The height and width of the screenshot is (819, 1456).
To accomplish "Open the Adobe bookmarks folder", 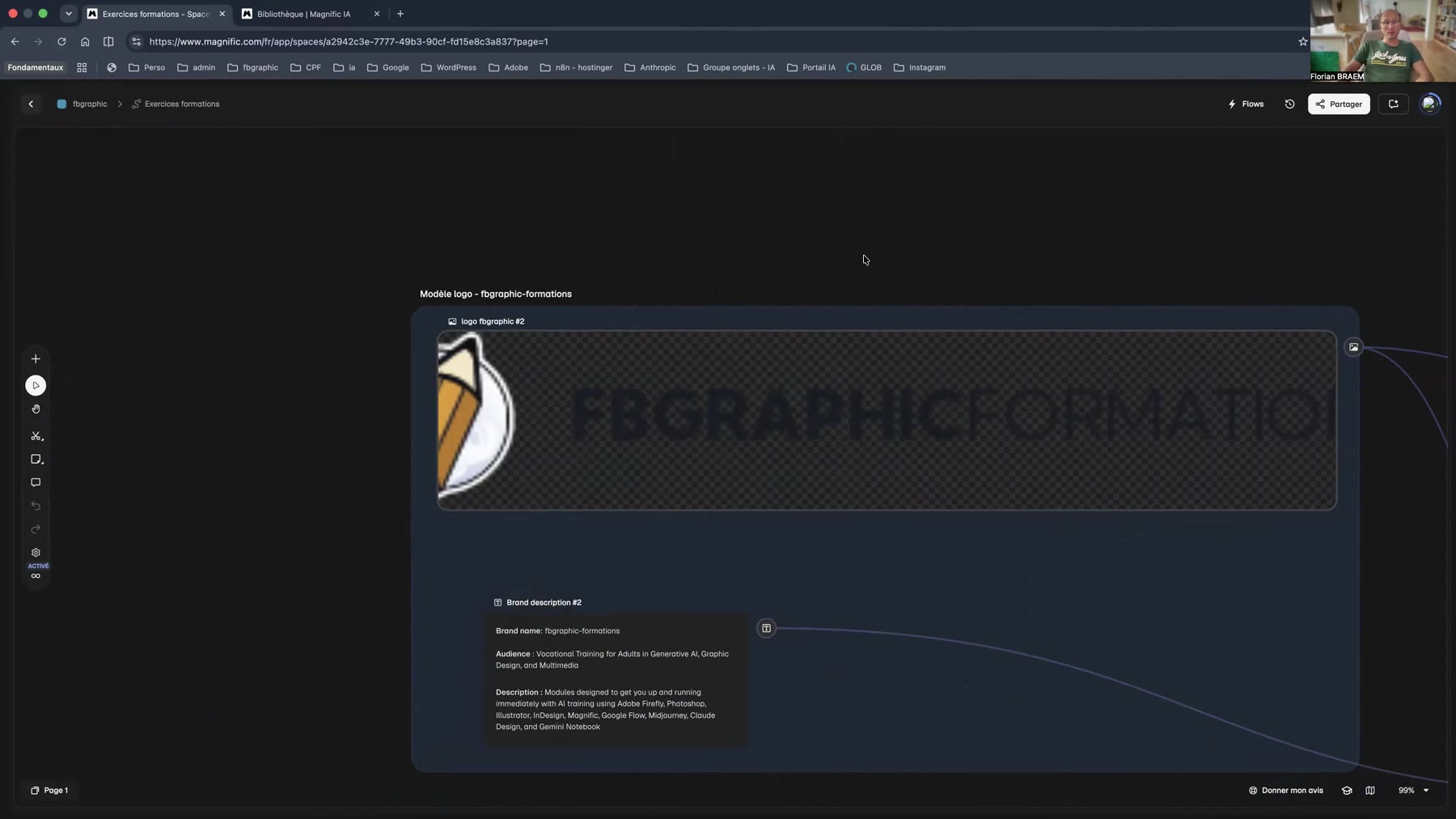I will [x=508, y=67].
